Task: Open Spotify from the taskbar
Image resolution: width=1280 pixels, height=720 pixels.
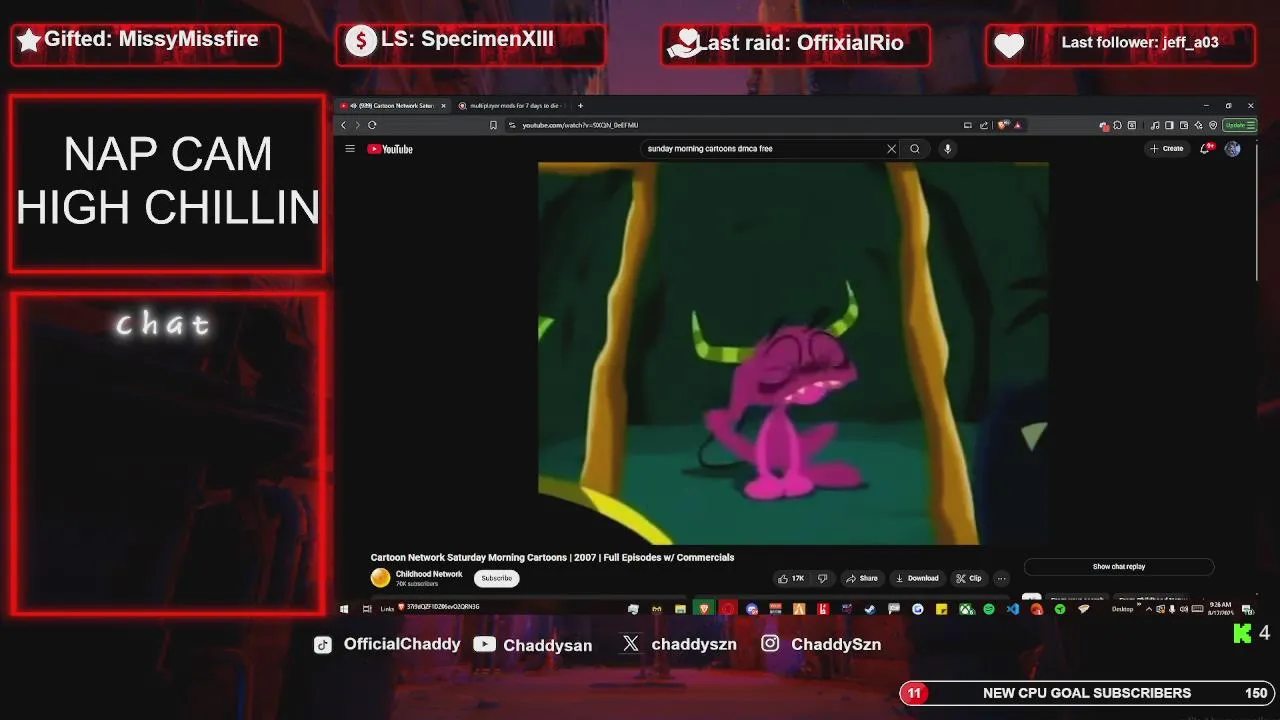Action: [989, 608]
